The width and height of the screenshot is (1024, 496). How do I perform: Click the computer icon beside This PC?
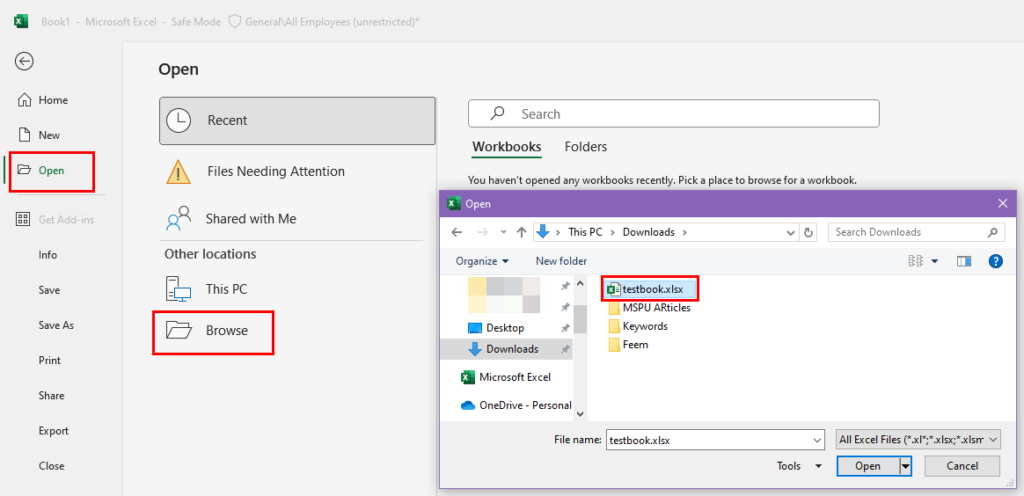pyautogui.click(x=178, y=289)
